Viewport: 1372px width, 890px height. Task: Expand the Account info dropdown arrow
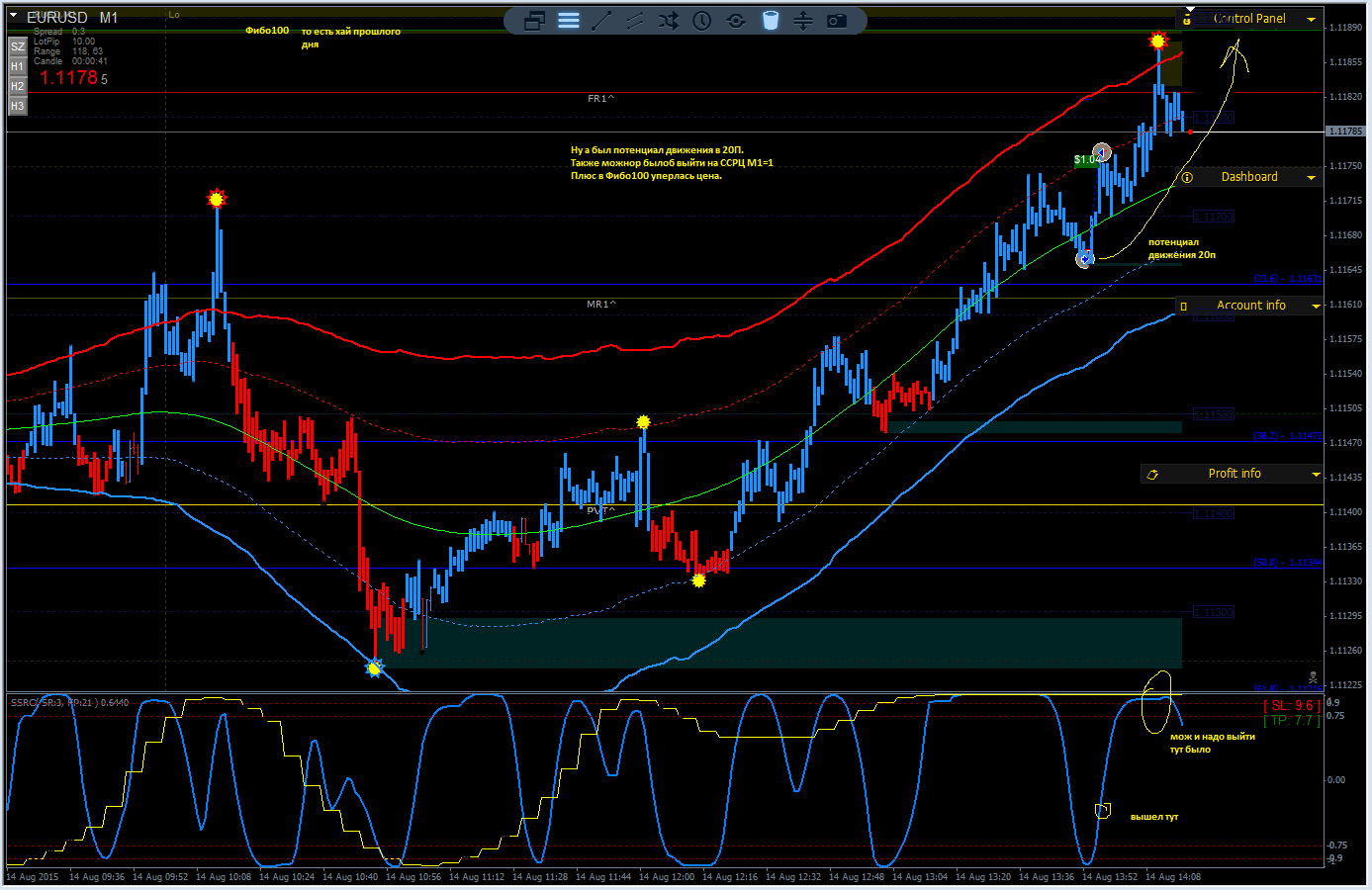click(x=1316, y=307)
